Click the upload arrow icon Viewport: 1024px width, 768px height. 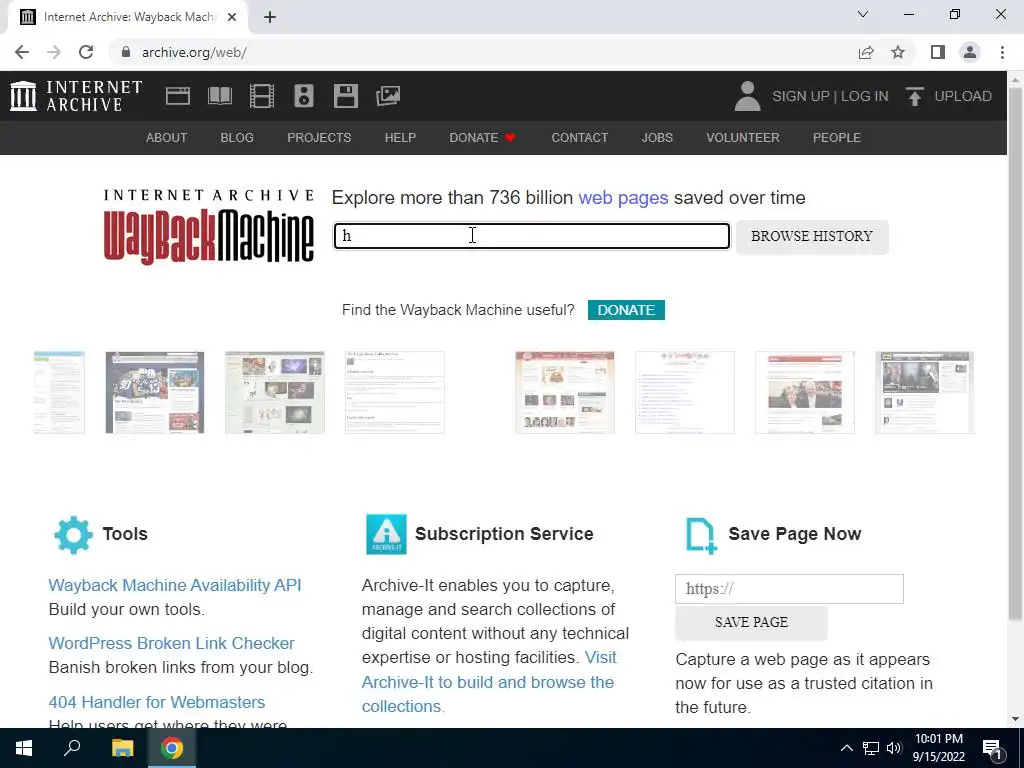point(915,96)
